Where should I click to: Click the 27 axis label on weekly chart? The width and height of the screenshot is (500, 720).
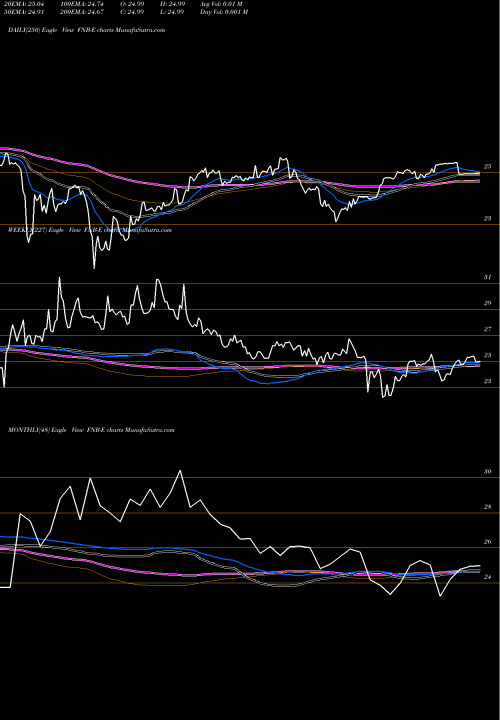tap(488, 329)
